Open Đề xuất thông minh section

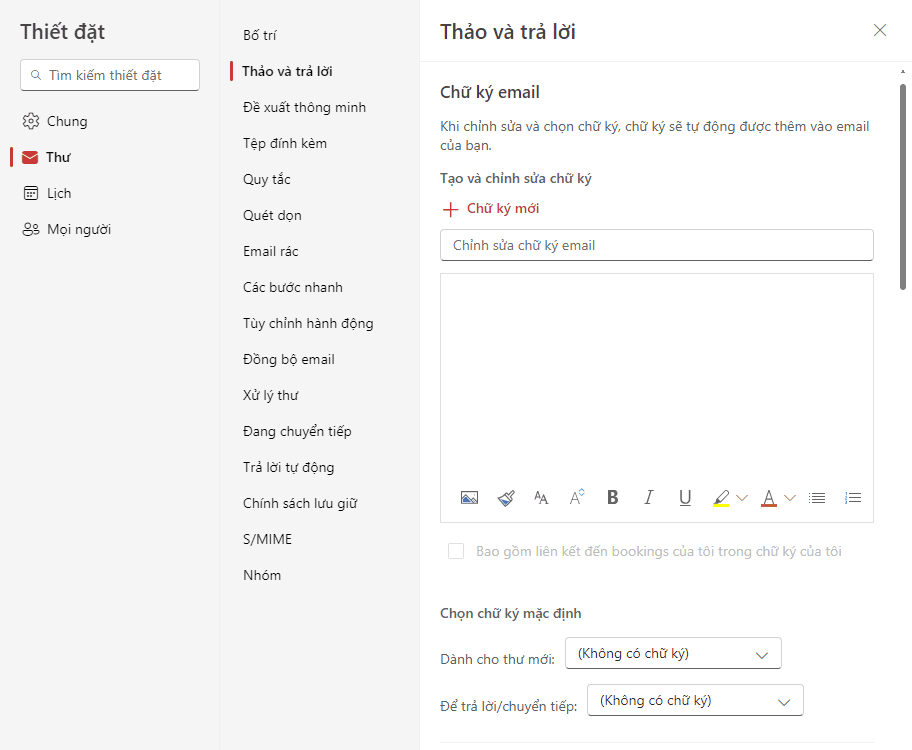304,107
